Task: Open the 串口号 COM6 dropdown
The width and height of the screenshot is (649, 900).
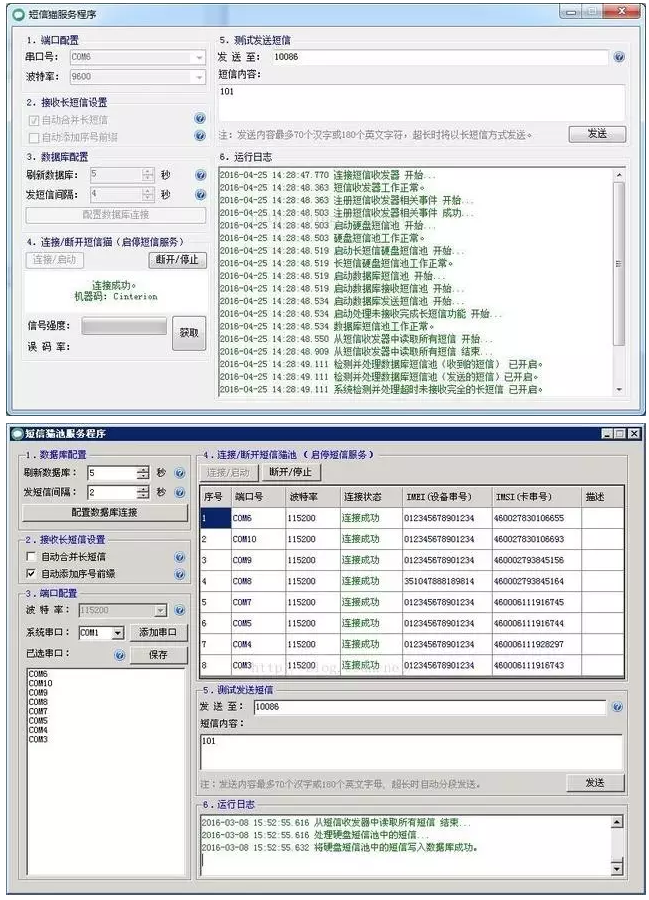Action: click(199, 57)
